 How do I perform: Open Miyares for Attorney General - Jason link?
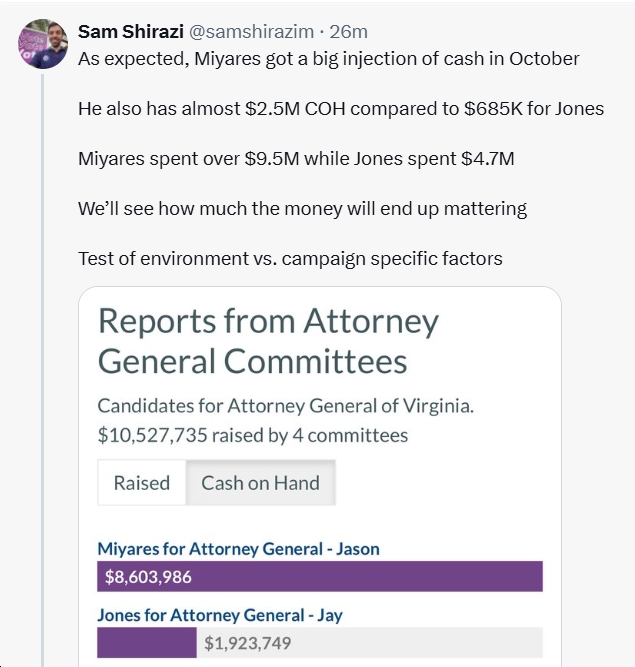(238, 548)
